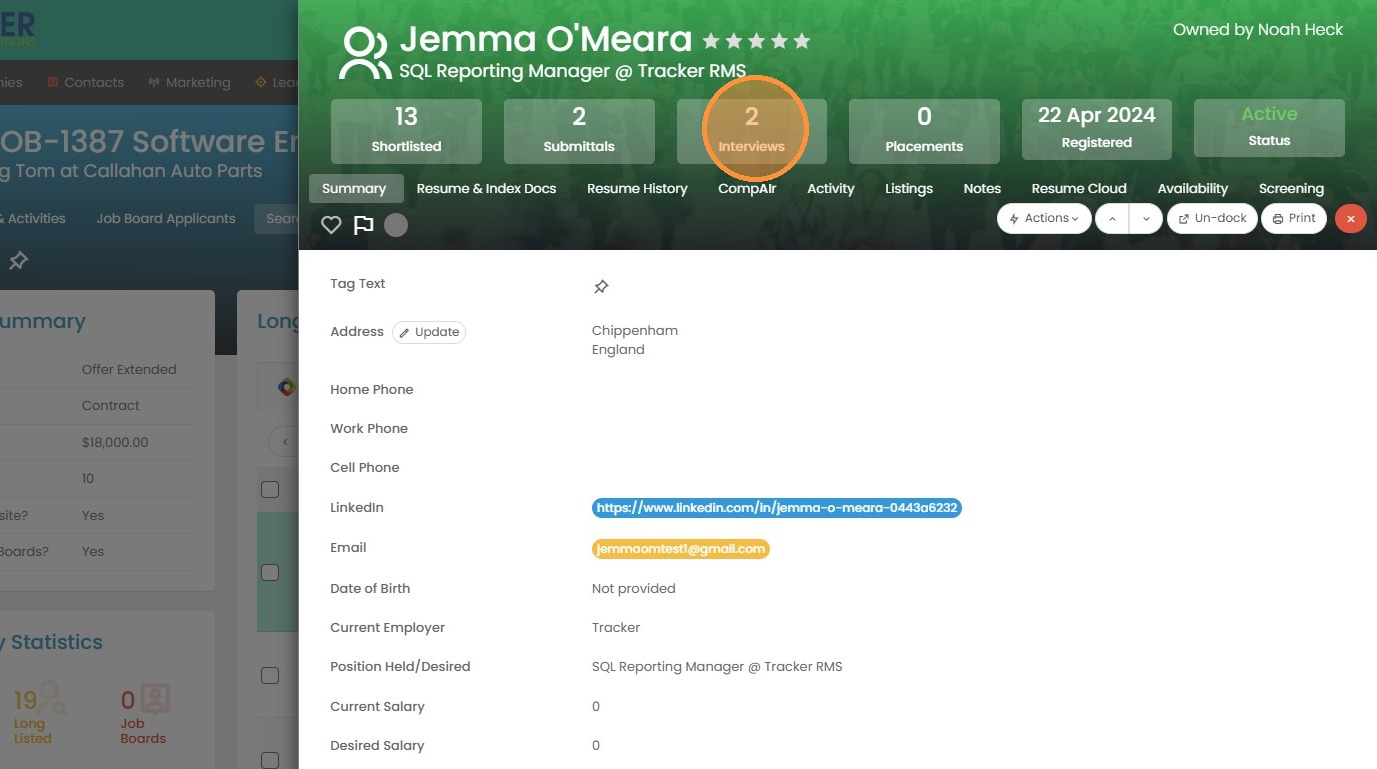1377x769 pixels.
Task: Switch to the Resume Cloud tab
Action: tap(1079, 188)
